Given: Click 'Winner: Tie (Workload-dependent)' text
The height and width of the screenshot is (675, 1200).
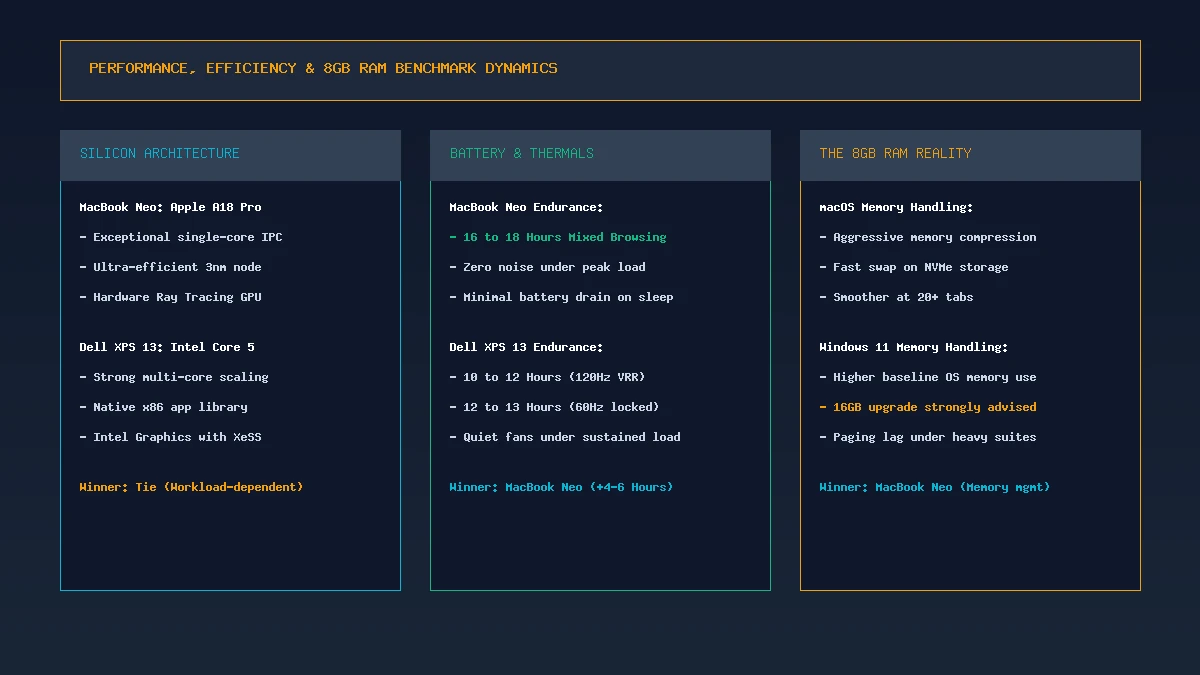Looking at the screenshot, I should pos(191,487).
